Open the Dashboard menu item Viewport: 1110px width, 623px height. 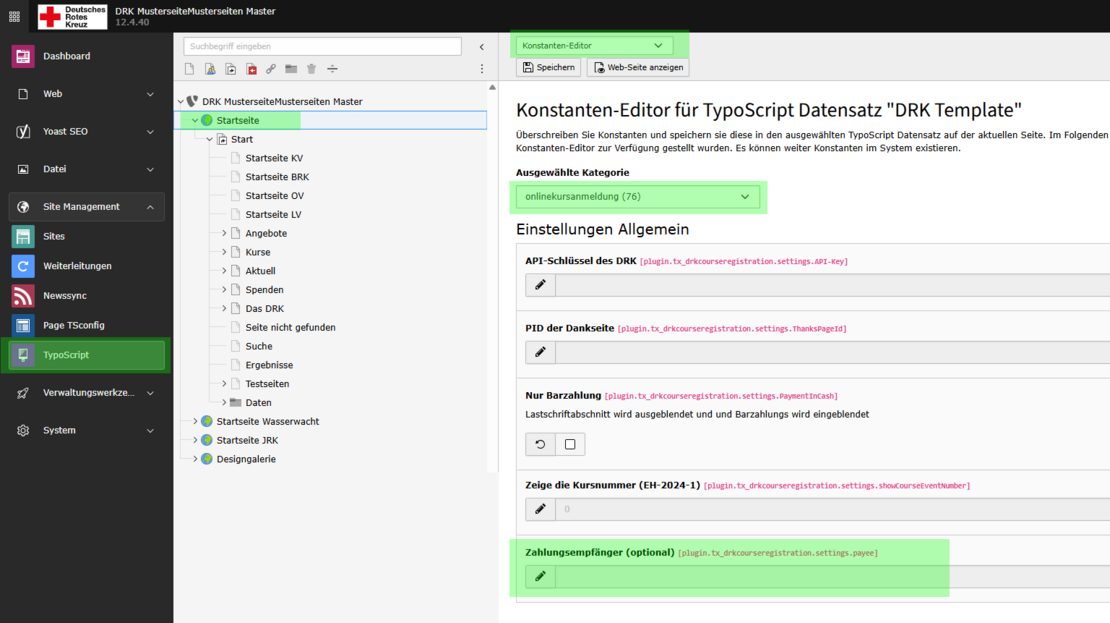pos(66,56)
